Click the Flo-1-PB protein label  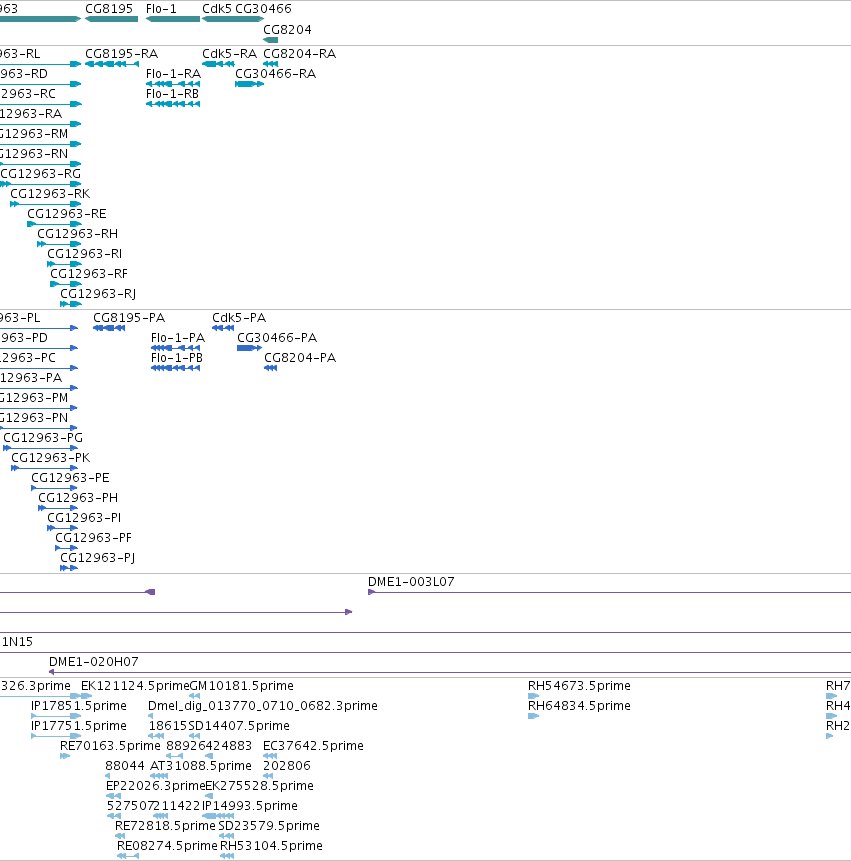[x=177, y=358]
